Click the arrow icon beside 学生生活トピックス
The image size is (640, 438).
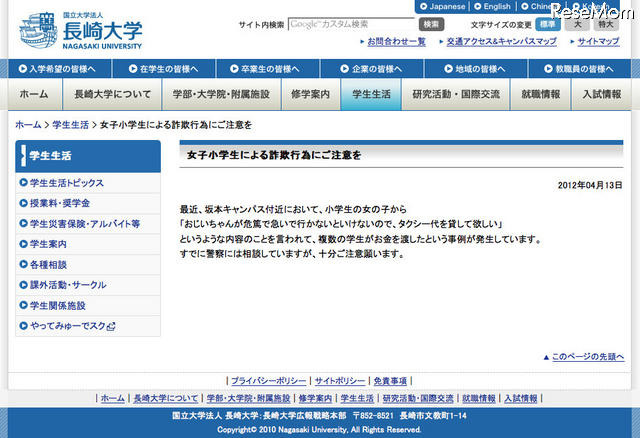pos(23,183)
